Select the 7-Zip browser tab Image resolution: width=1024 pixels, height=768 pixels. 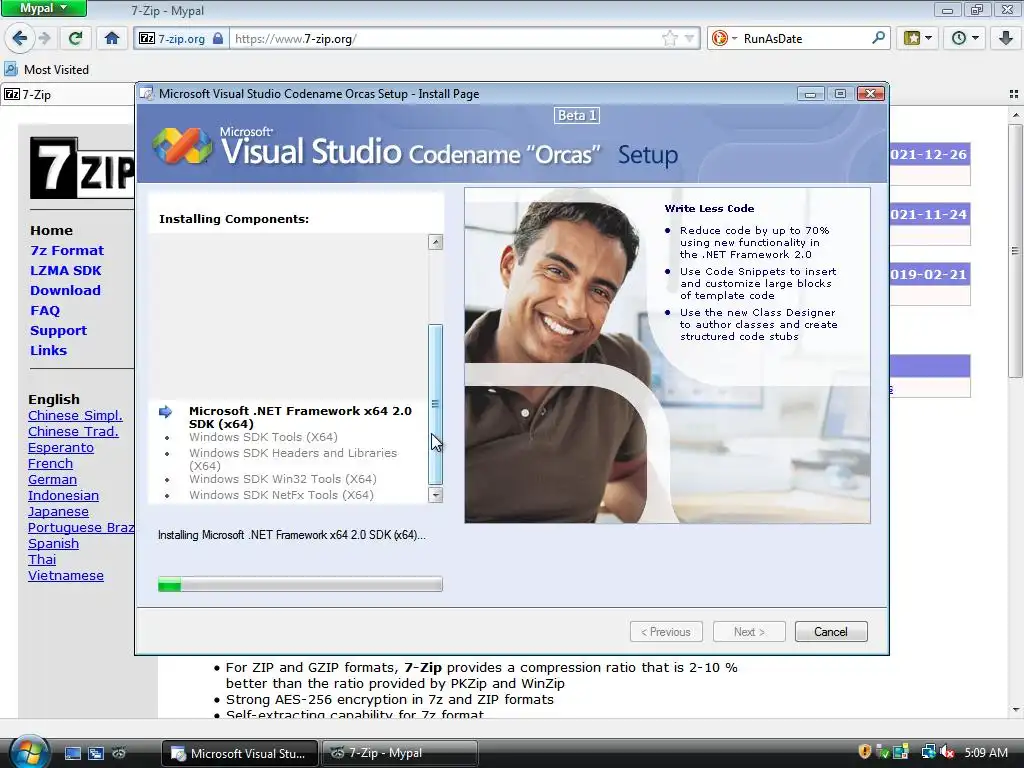click(68, 95)
